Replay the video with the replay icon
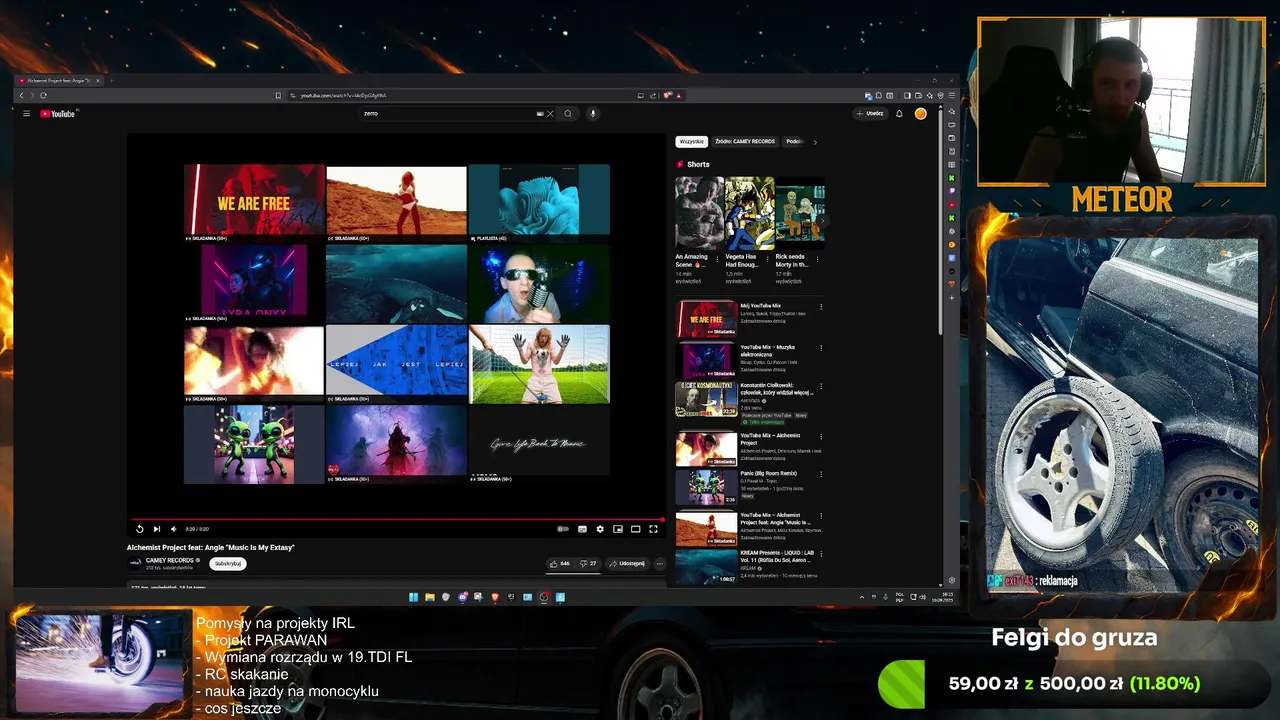Screen dimensions: 1280x720 pyautogui.click(x=139, y=529)
